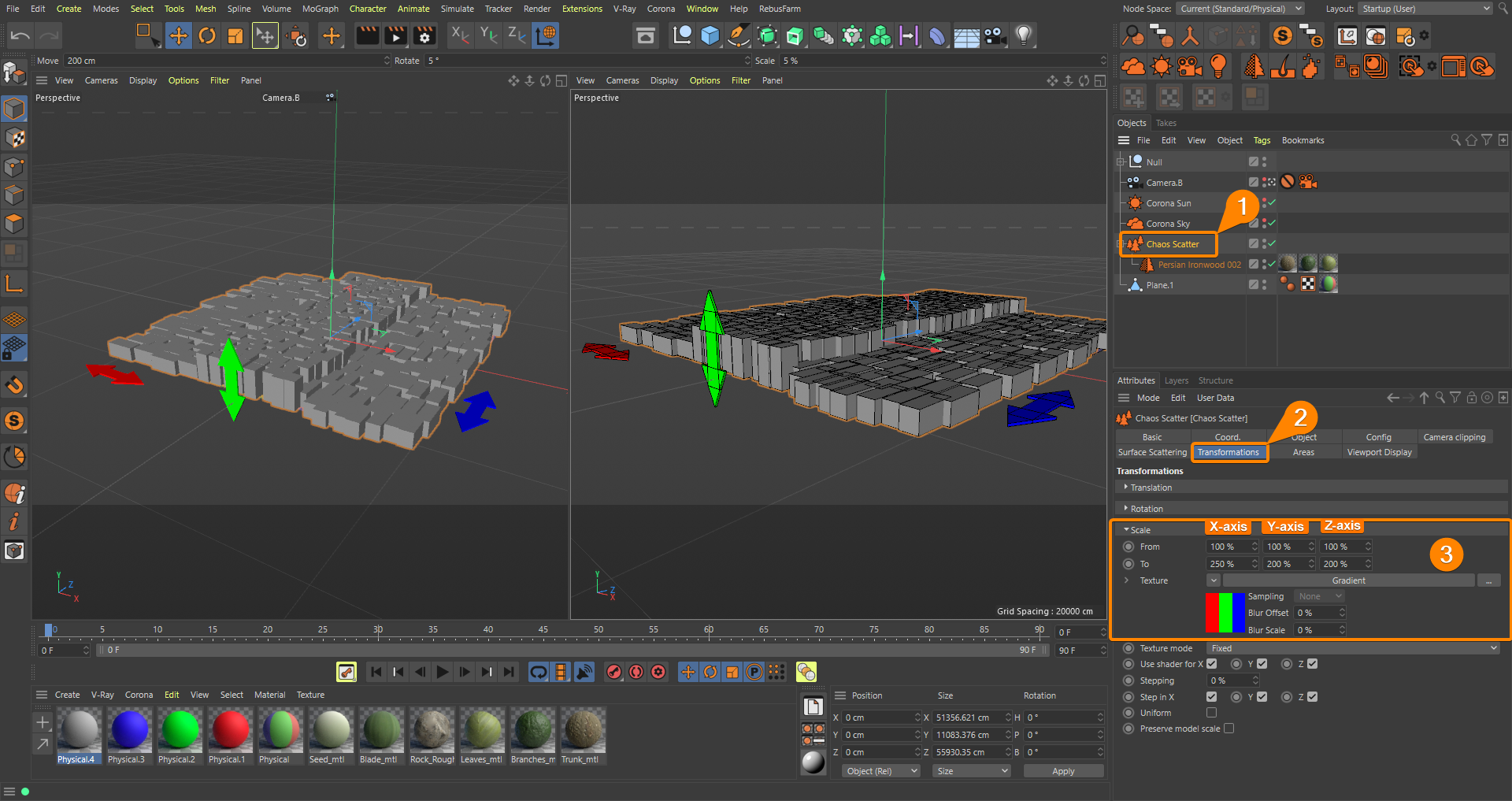Select the Move tool in top toolbar
Screen dimensions: 1512x801
179,35
